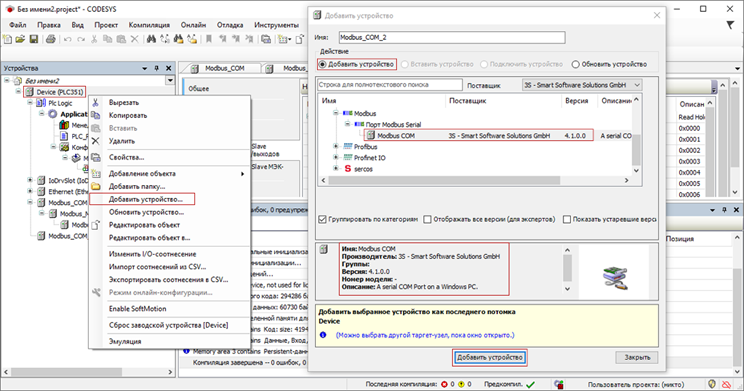744x391 pixels.
Task: Open the Устройства panel dropdown arrow
Action: tap(145, 68)
